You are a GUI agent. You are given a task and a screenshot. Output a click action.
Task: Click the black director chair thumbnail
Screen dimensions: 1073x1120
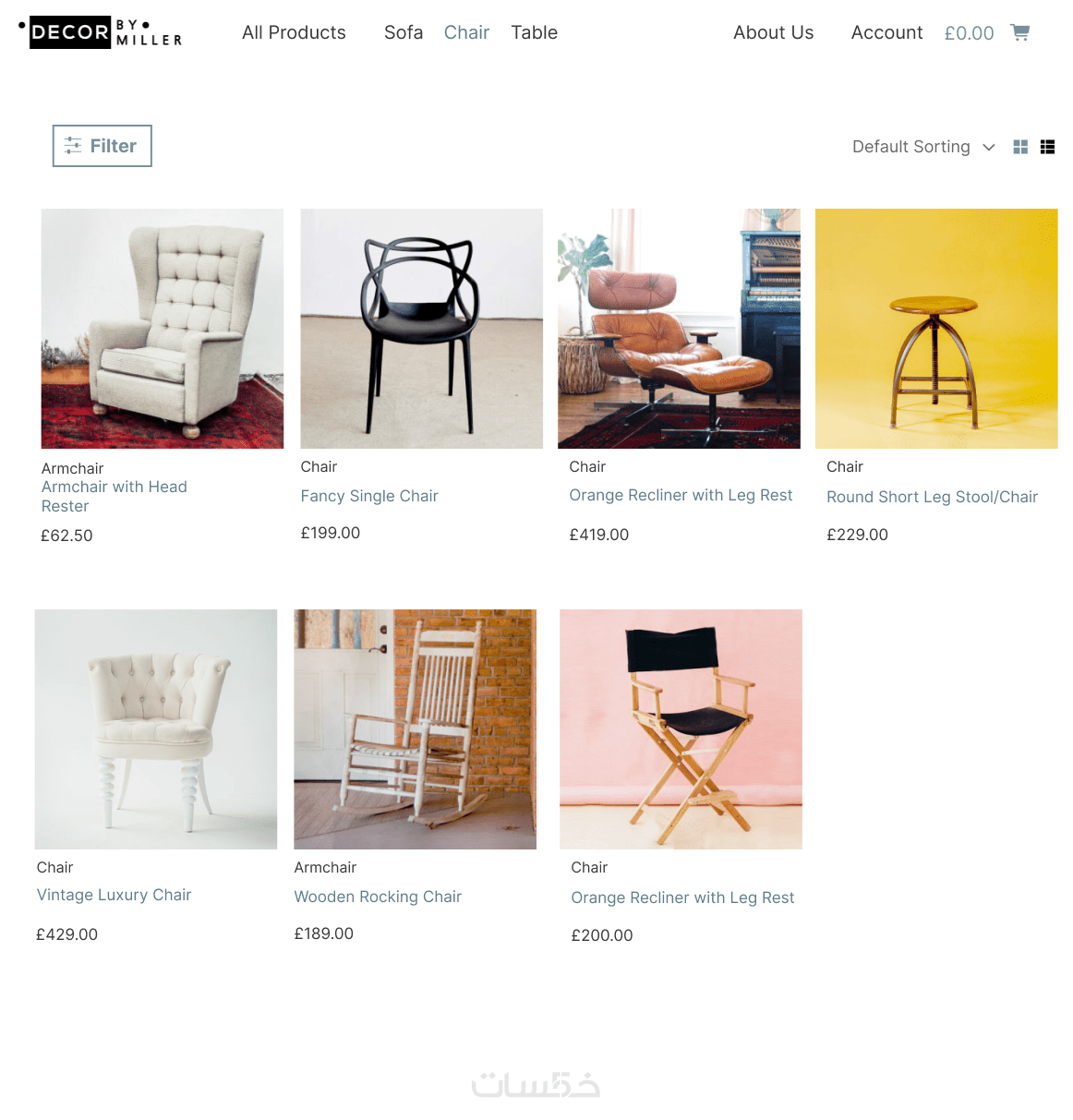tap(681, 729)
